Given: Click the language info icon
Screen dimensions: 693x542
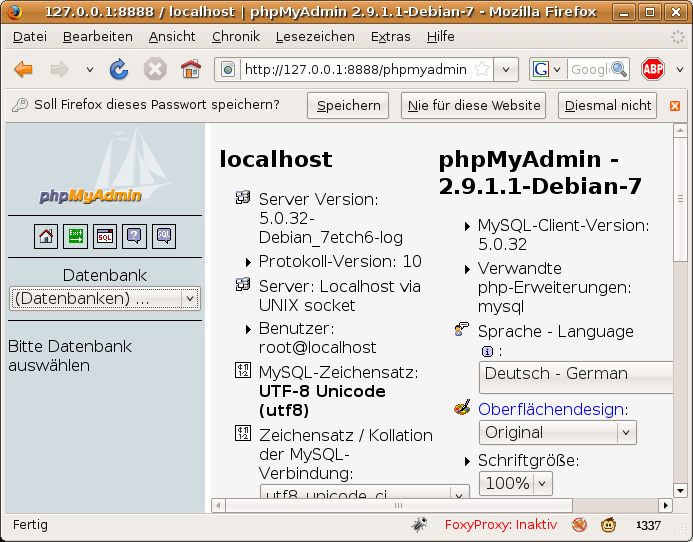Looking at the screenshot, I should point(487,351).
